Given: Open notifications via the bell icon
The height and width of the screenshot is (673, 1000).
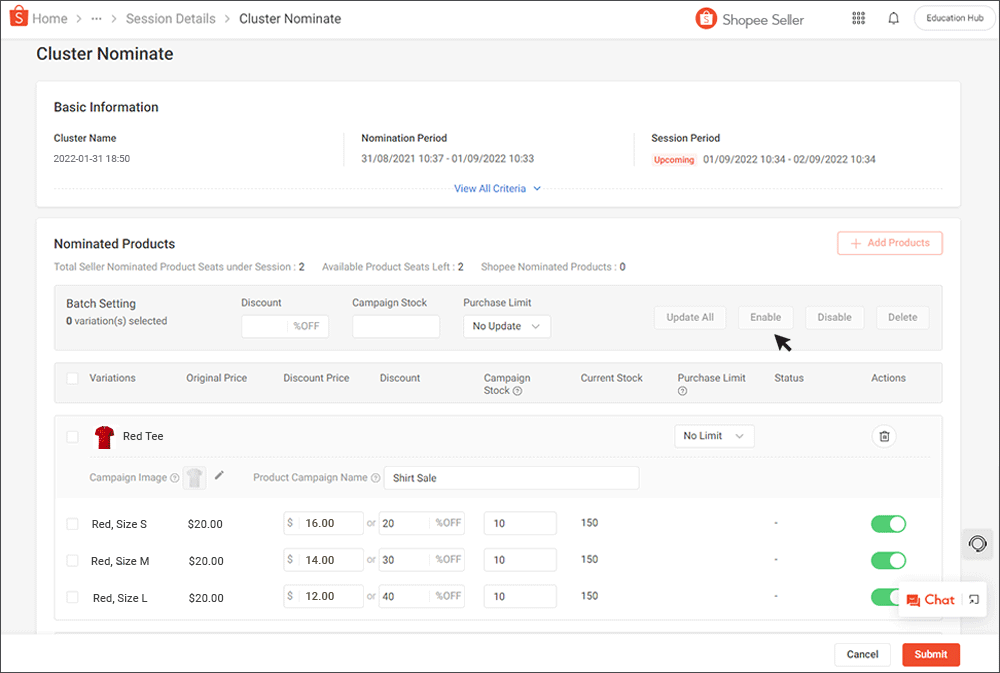Looking at the screenshot, I should pyautogui.click(x=893, y=18).
